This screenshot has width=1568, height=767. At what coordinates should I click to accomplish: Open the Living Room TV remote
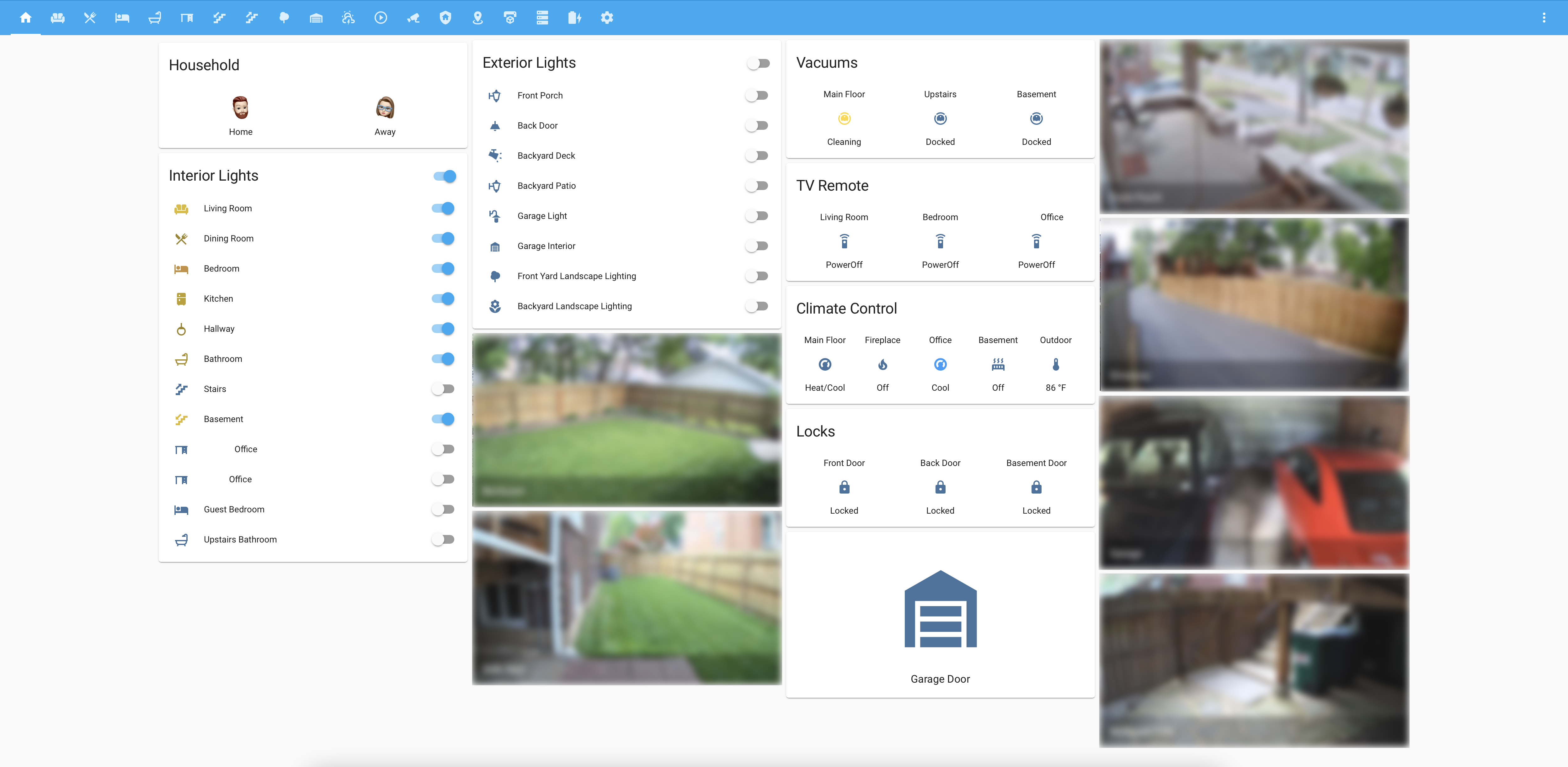(x=844, y=241)
